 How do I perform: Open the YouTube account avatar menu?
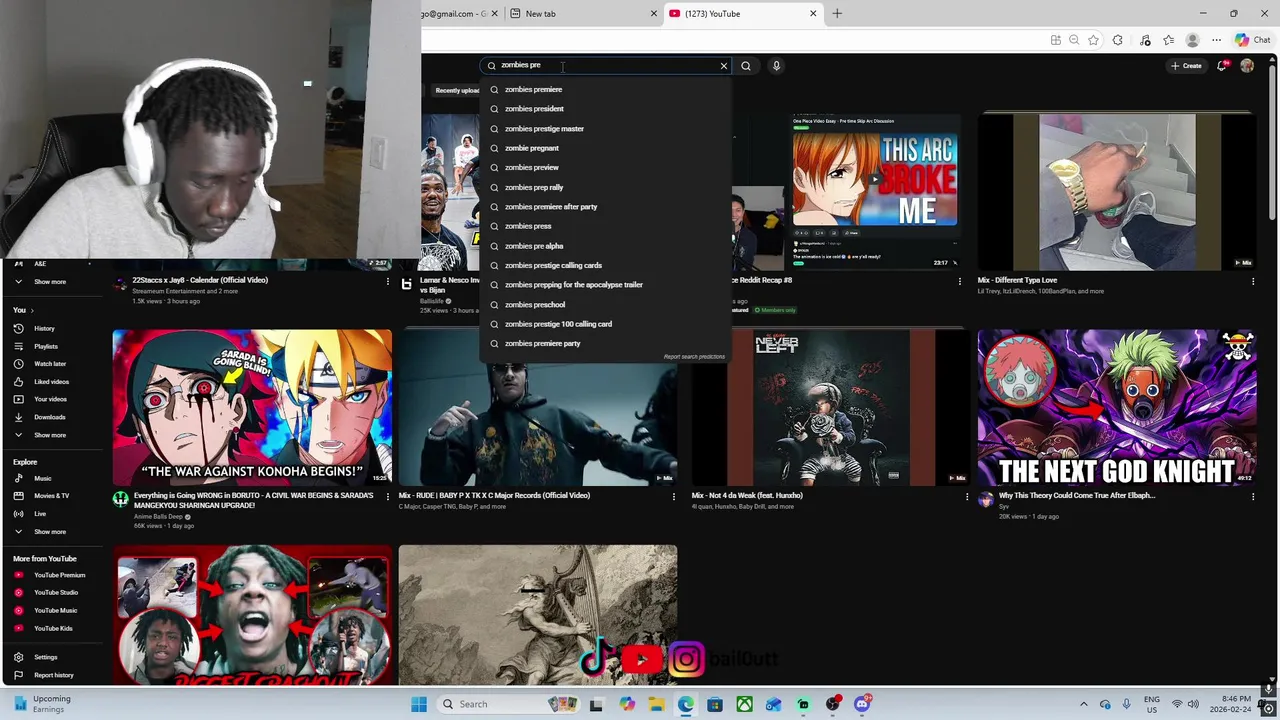[1247, 66]
